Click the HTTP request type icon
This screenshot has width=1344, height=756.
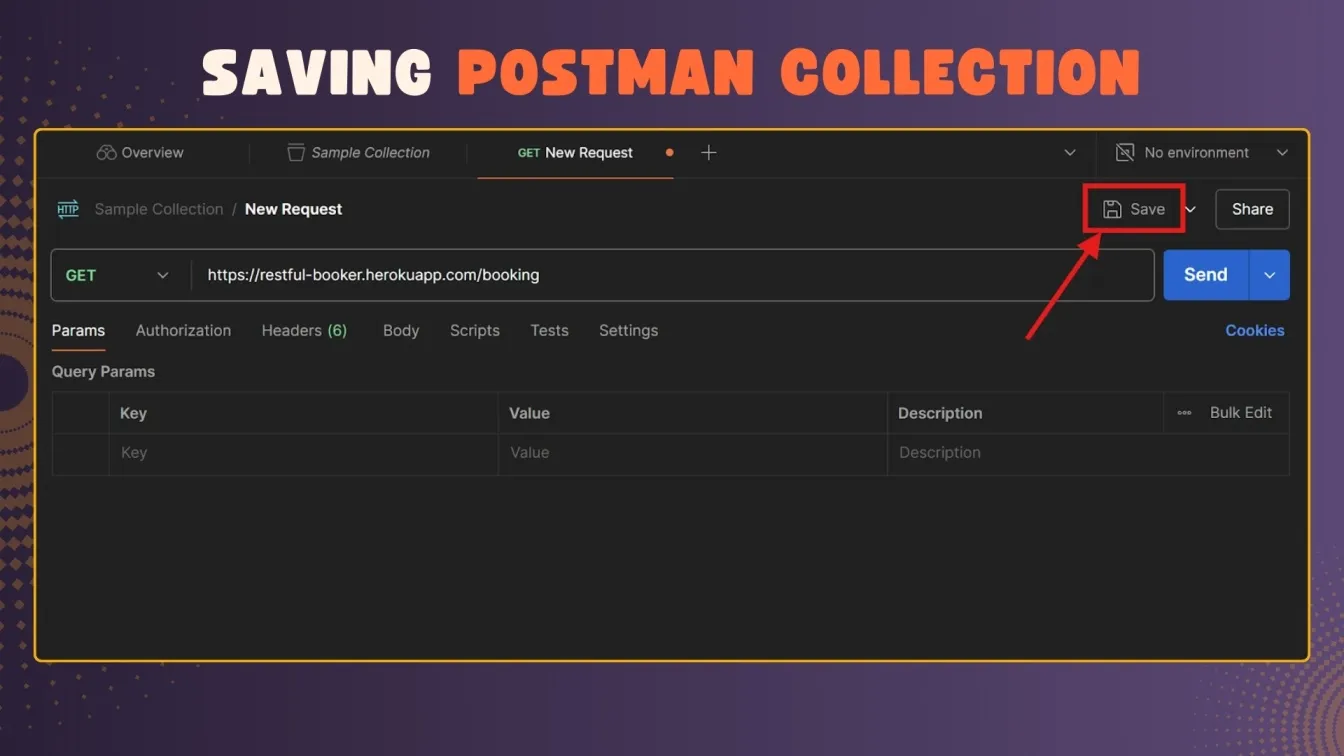pos(68,209)
